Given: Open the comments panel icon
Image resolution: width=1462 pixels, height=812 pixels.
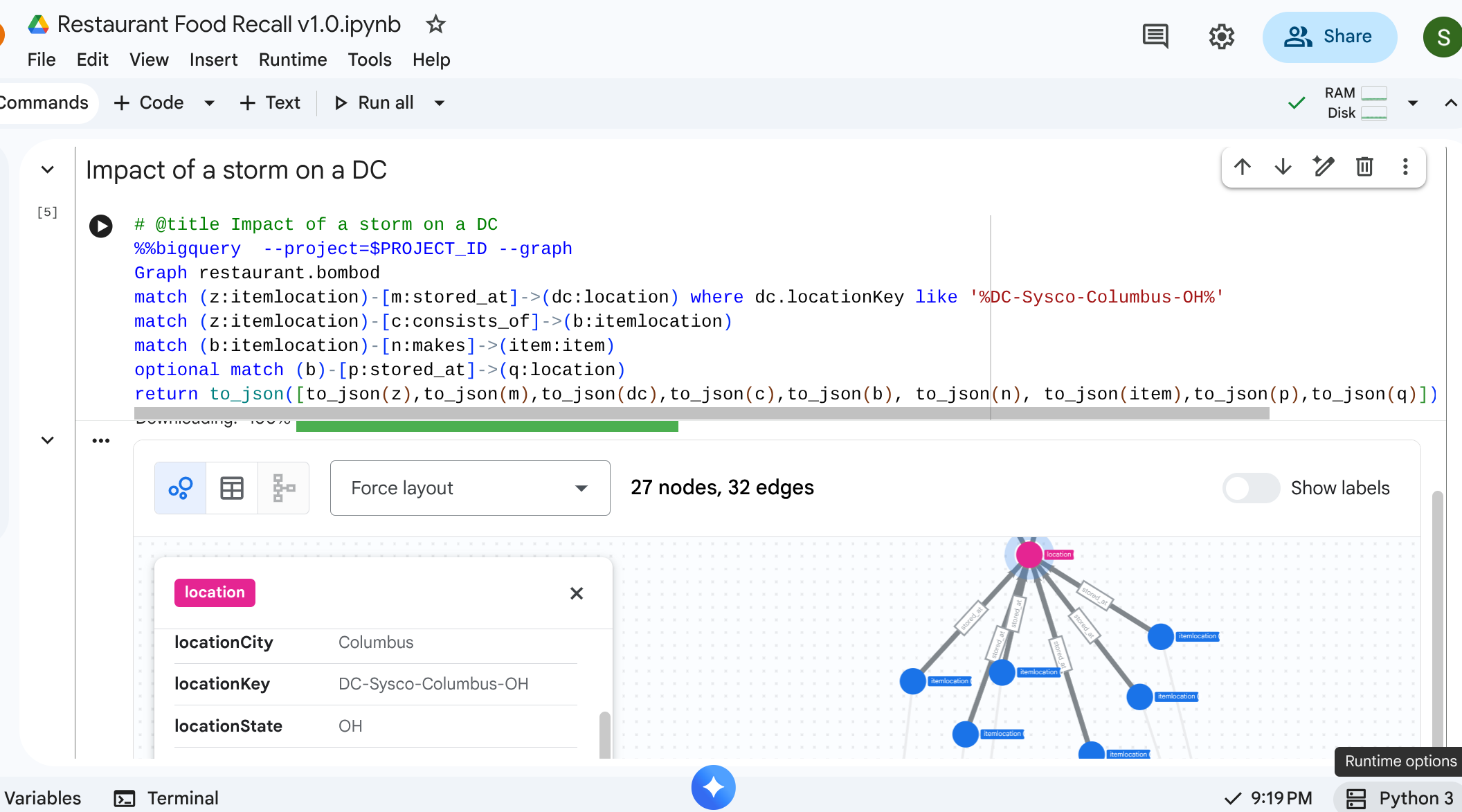Looking at the screenshot, I should tap(1155, 36).
